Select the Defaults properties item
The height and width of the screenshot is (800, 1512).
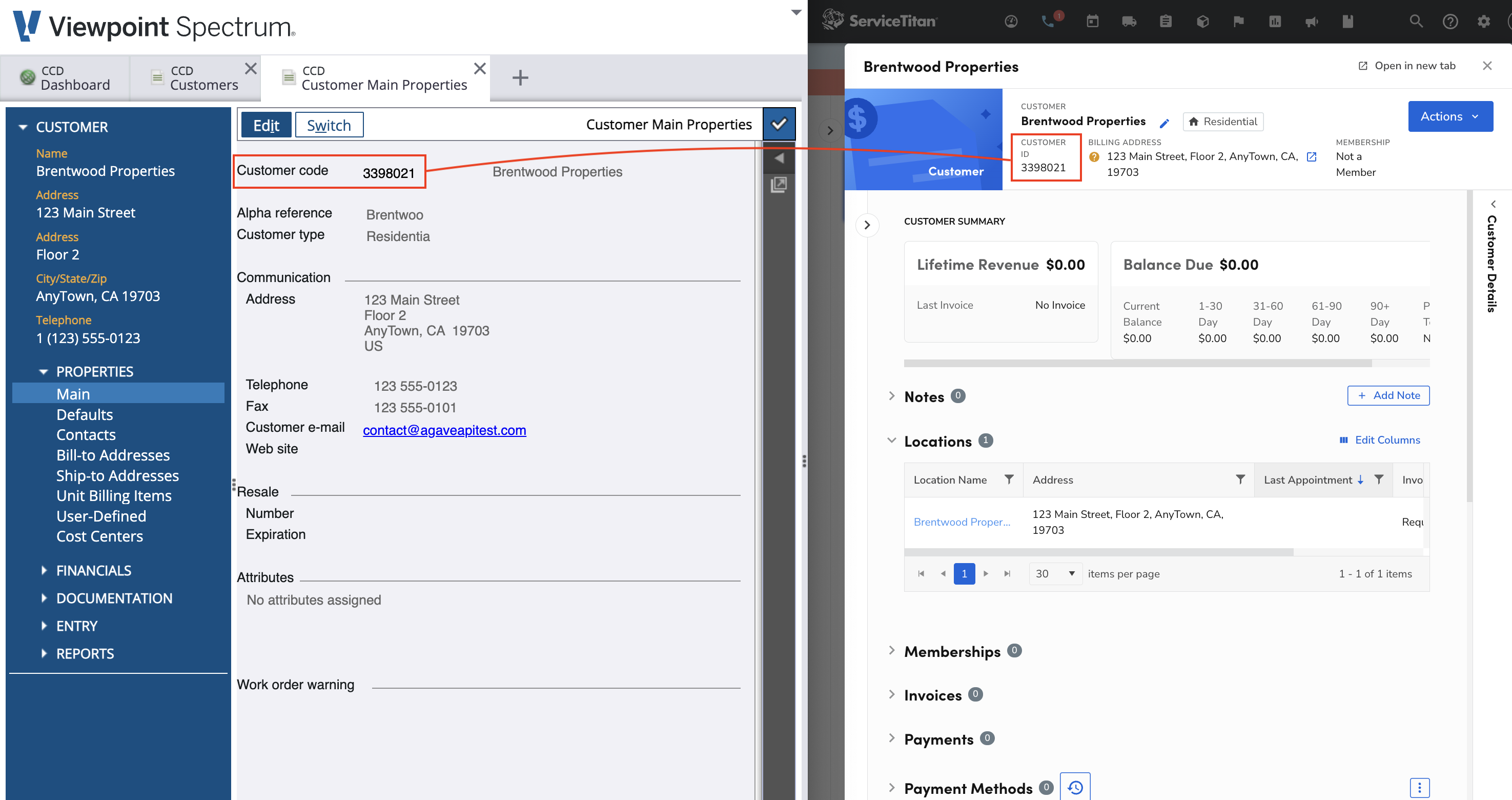(85, 415)
